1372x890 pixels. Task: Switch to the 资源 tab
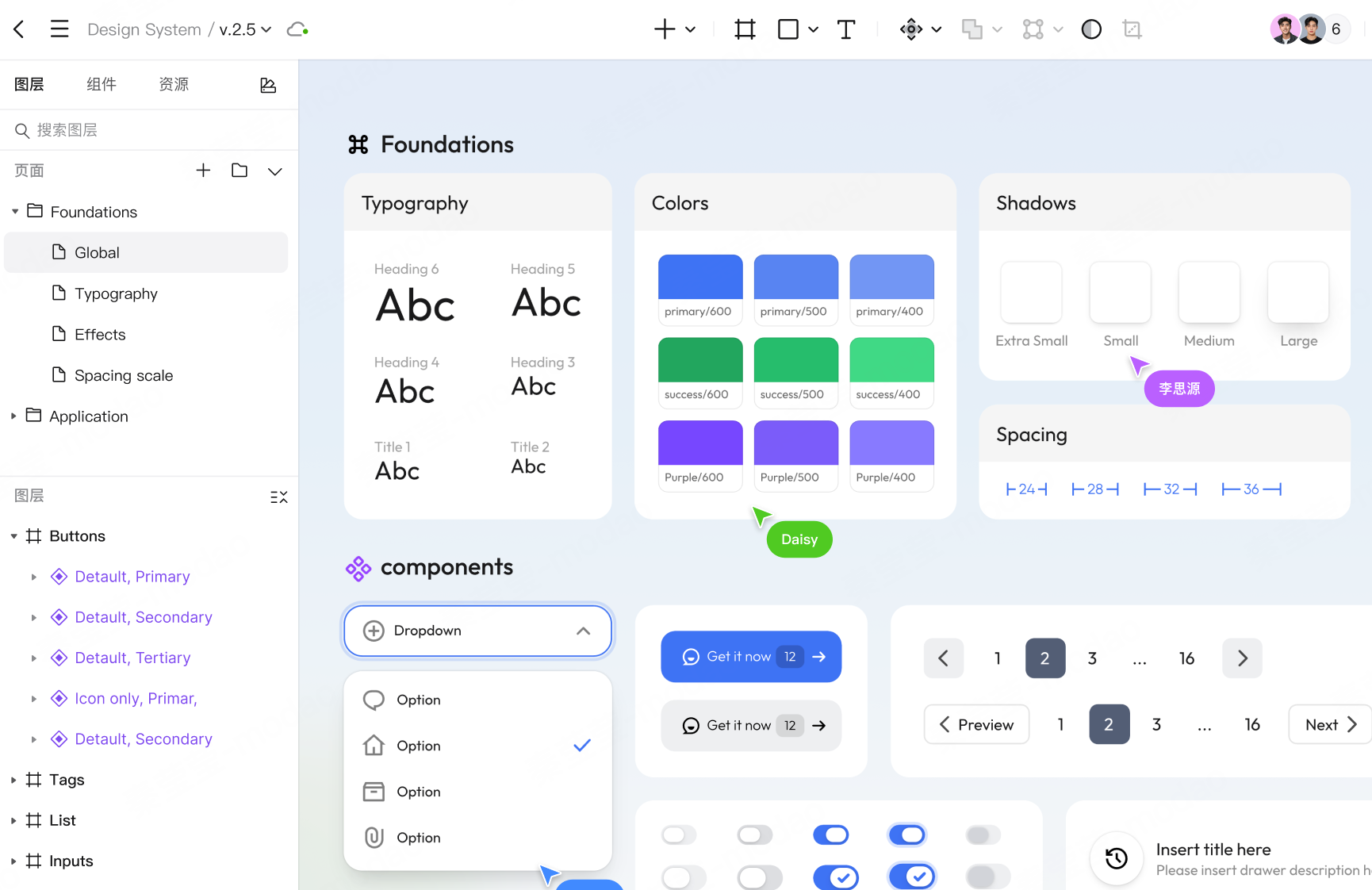coord(174,84)
